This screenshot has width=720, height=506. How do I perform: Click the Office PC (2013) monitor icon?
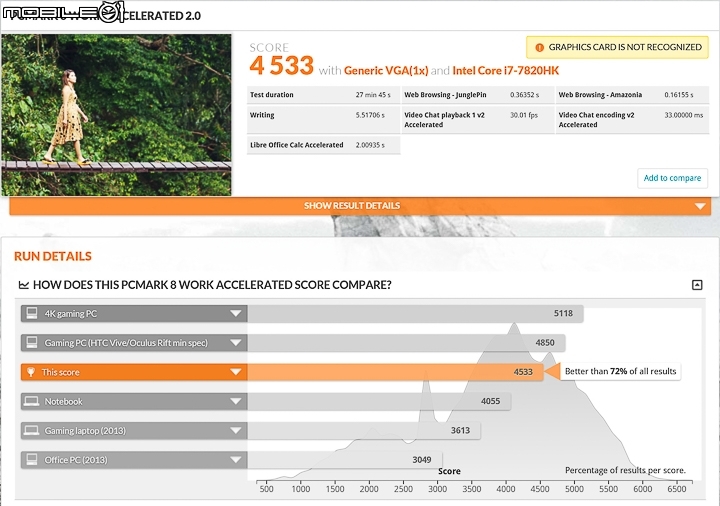[x=32, y=460]
